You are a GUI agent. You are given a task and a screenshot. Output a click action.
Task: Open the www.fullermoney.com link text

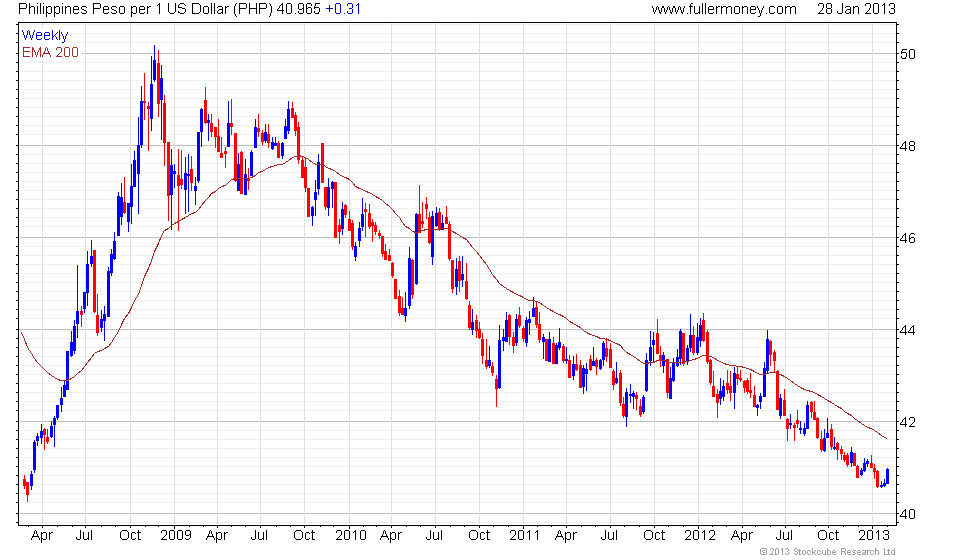[724, 9]
